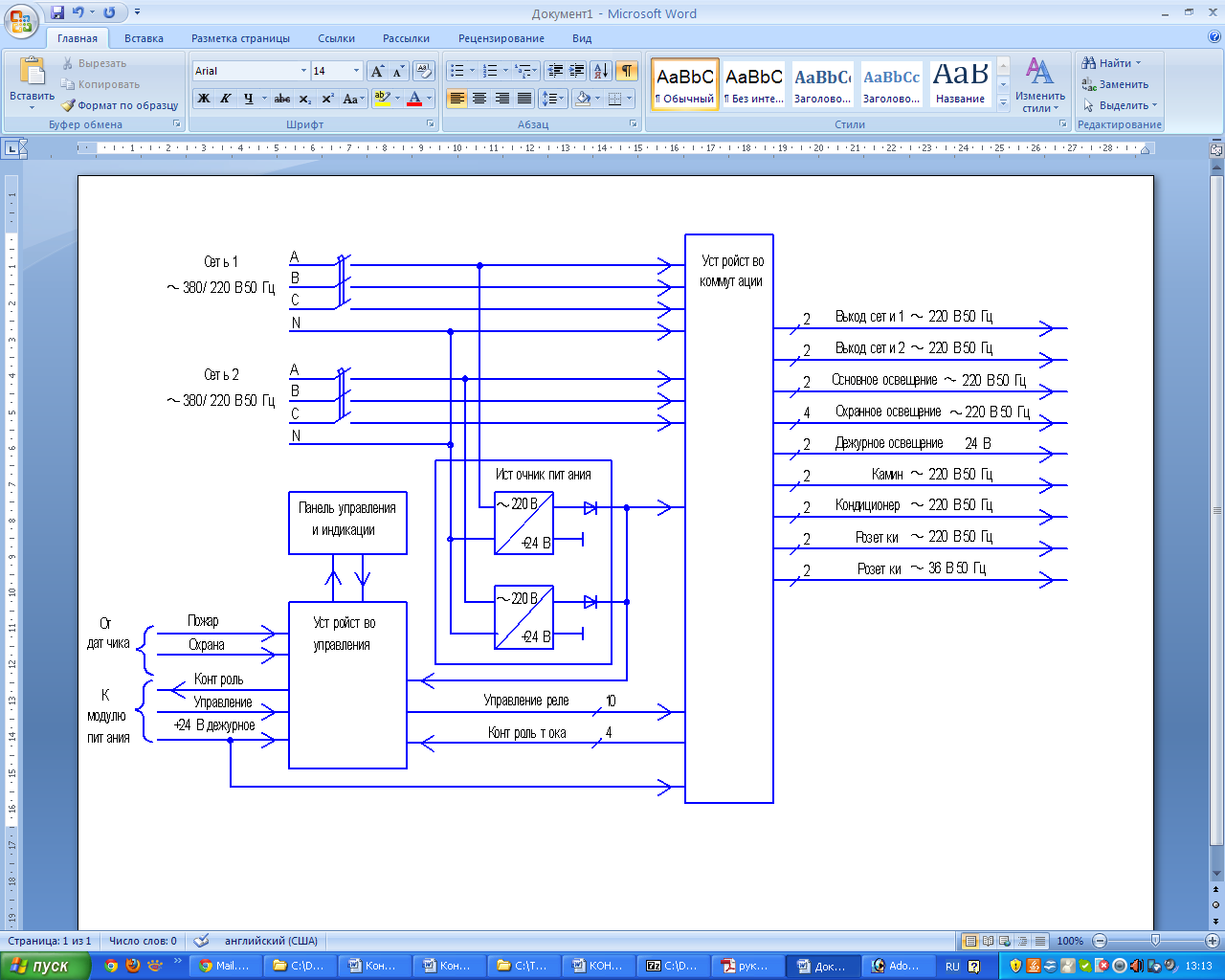Select the Название style thumbnail
Screen dimensions: 1225x980
(x=960, y=83)
